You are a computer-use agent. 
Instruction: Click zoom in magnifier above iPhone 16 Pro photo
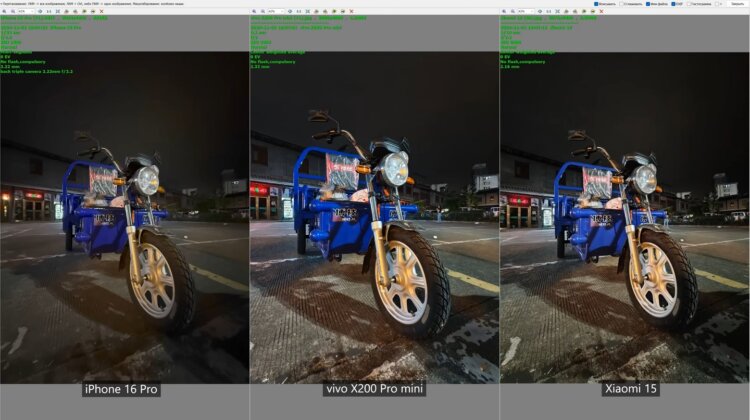[6, 11]
